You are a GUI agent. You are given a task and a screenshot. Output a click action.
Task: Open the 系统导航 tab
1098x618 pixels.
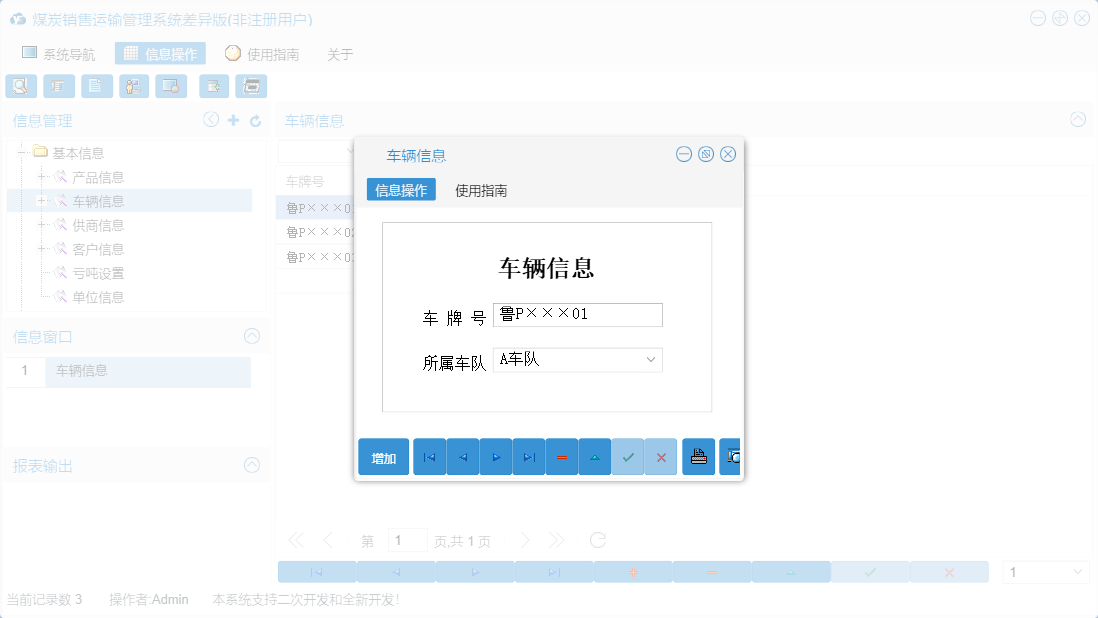click(x=63, y=53)
